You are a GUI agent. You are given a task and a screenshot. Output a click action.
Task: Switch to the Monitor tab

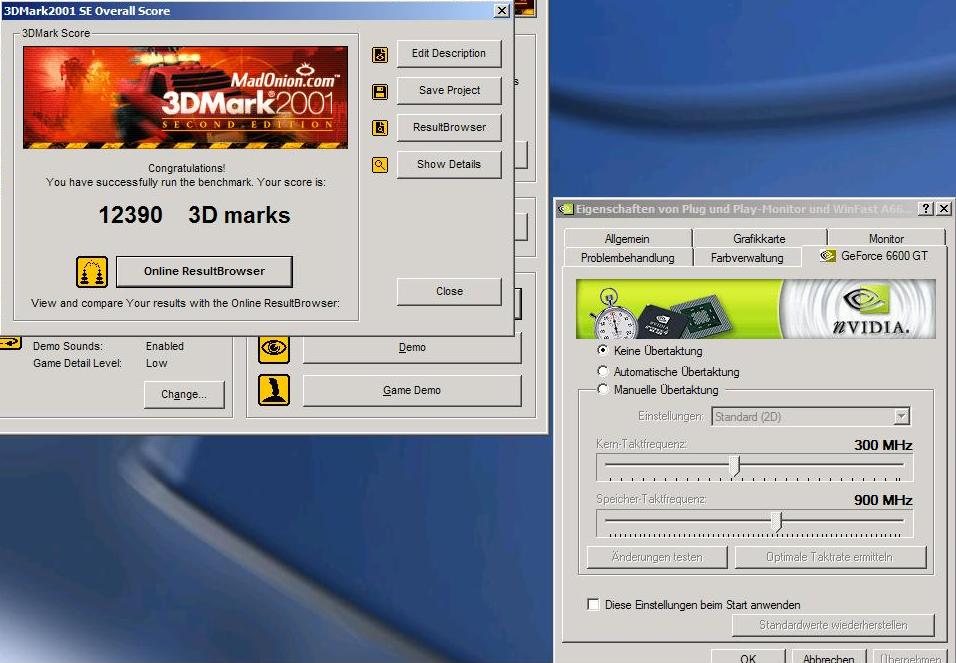[886, 238]
